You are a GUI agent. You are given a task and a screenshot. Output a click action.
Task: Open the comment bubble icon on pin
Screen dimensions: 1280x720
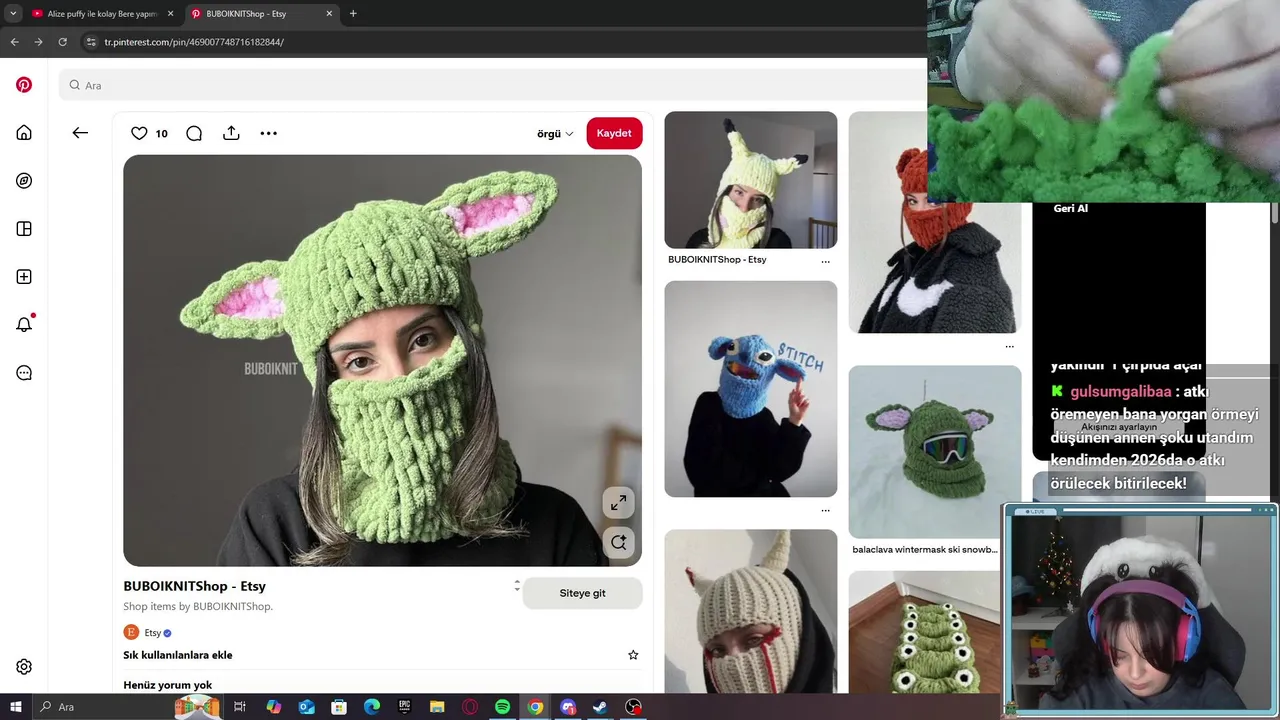[x=194, y=133]
